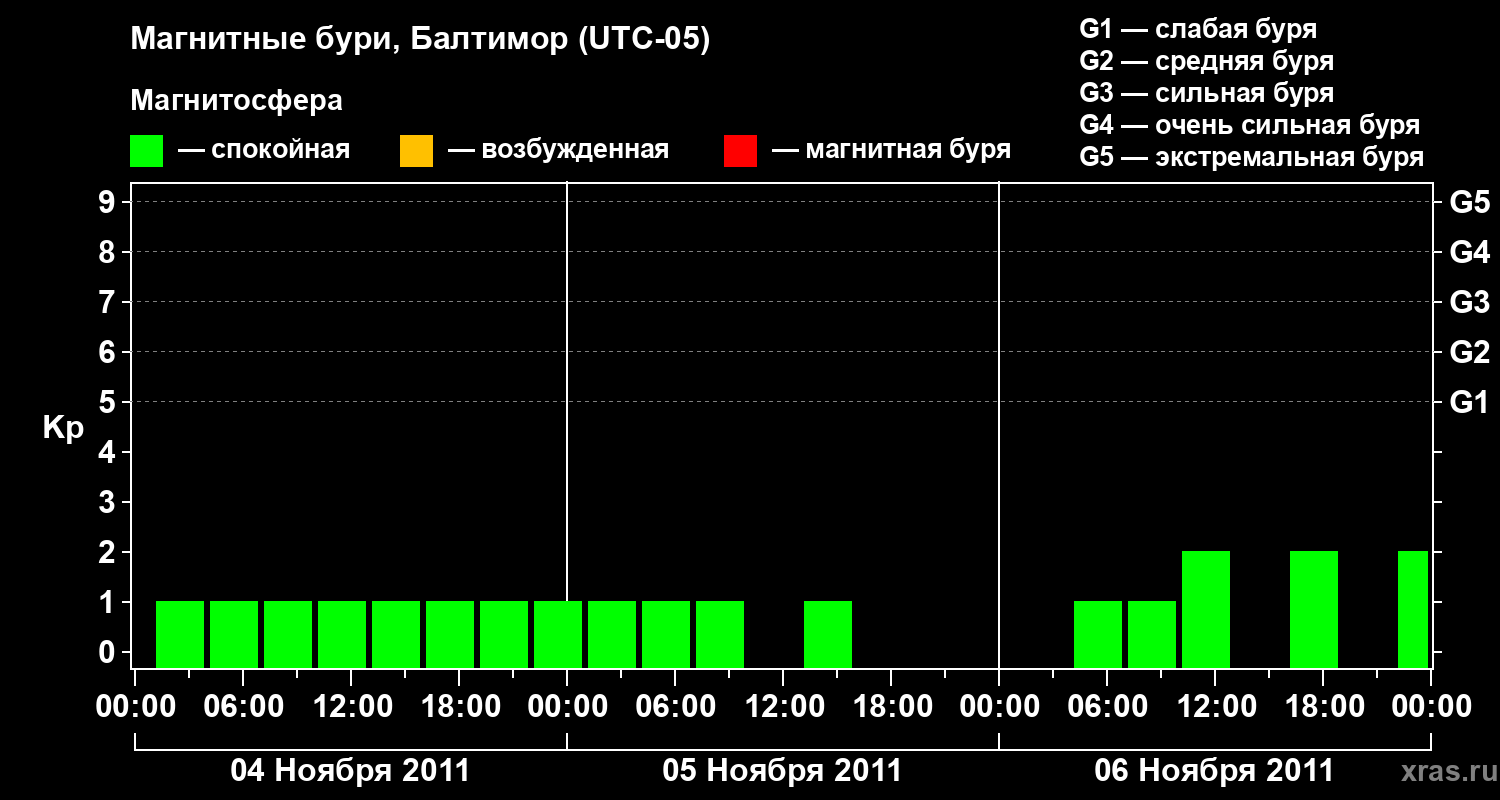Screen dimensions: 1500x800
Task: Click '18:00' time label under 04 November
Action: click(x=459, y=706)
